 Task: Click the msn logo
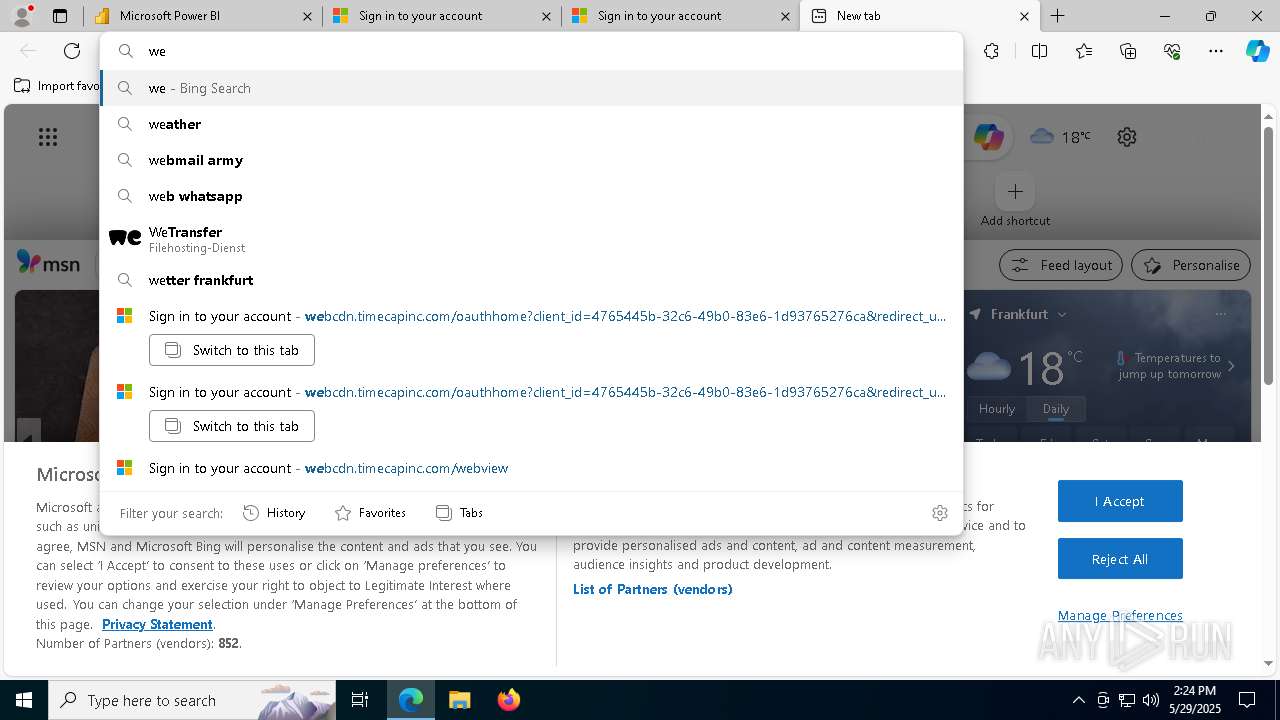[x=48, y=263]
